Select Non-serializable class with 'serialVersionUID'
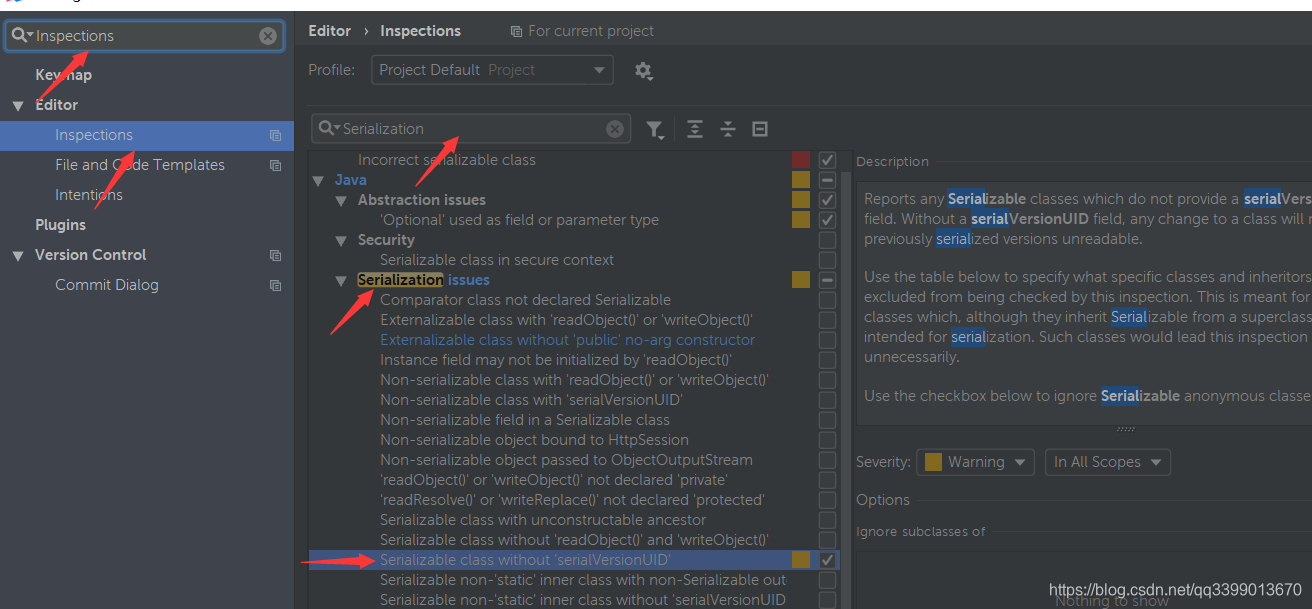Viewport: 1312px width, 609px height. point(531,400)
